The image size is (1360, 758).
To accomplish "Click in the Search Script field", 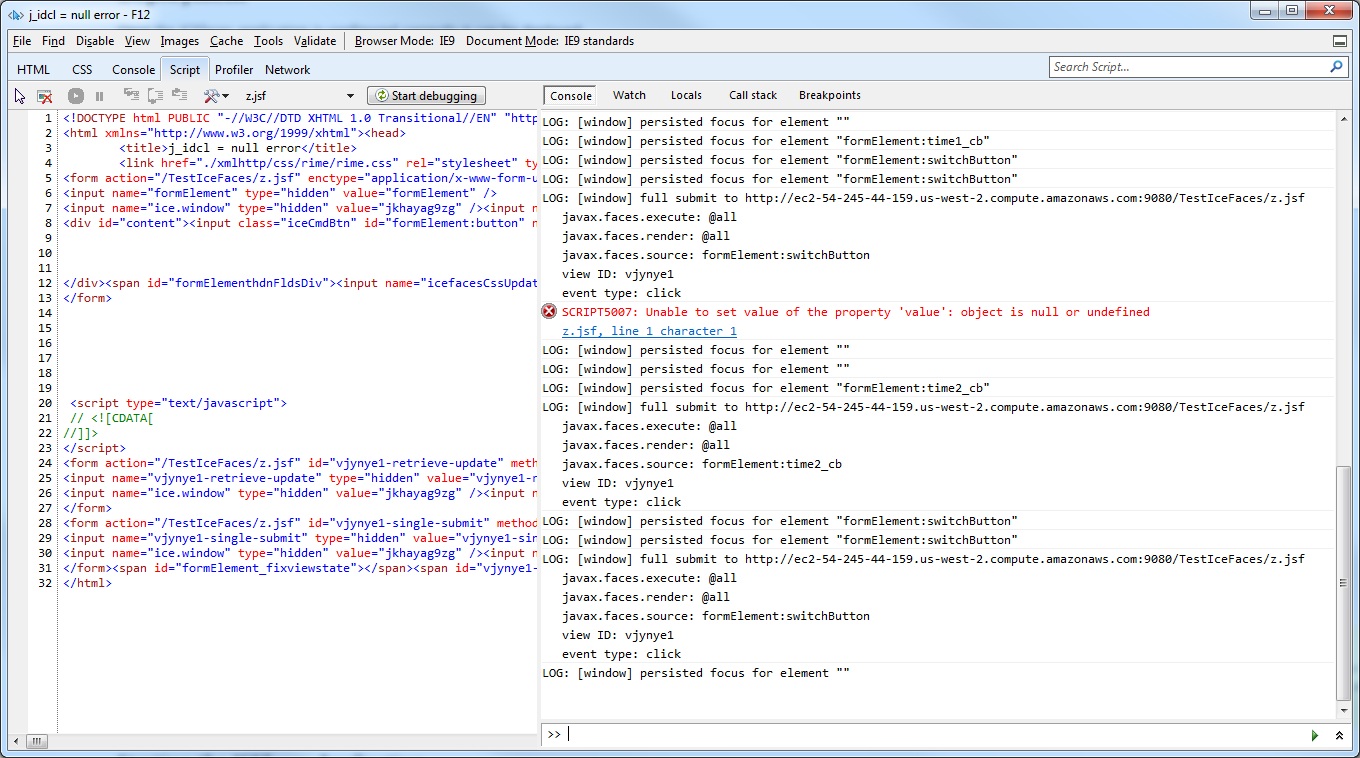I will 1188,67.
